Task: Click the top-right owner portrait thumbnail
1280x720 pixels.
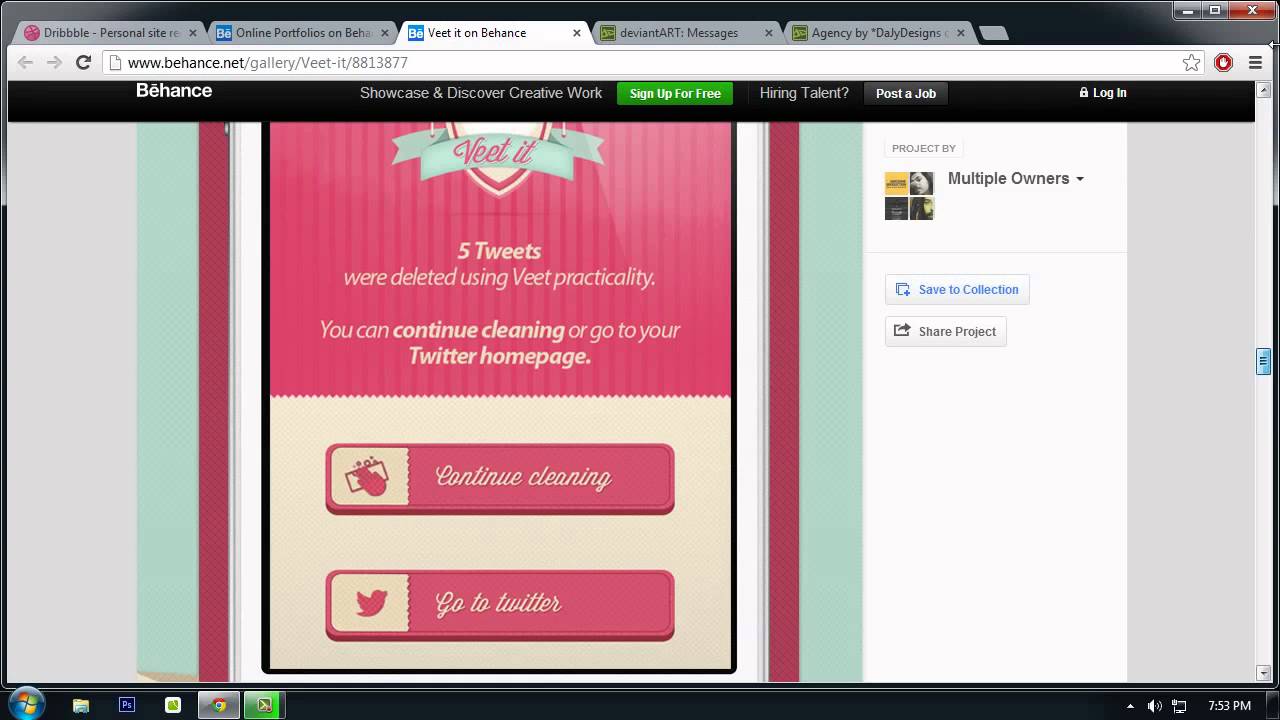Action: pyautogui.click(x=921, y=183)
